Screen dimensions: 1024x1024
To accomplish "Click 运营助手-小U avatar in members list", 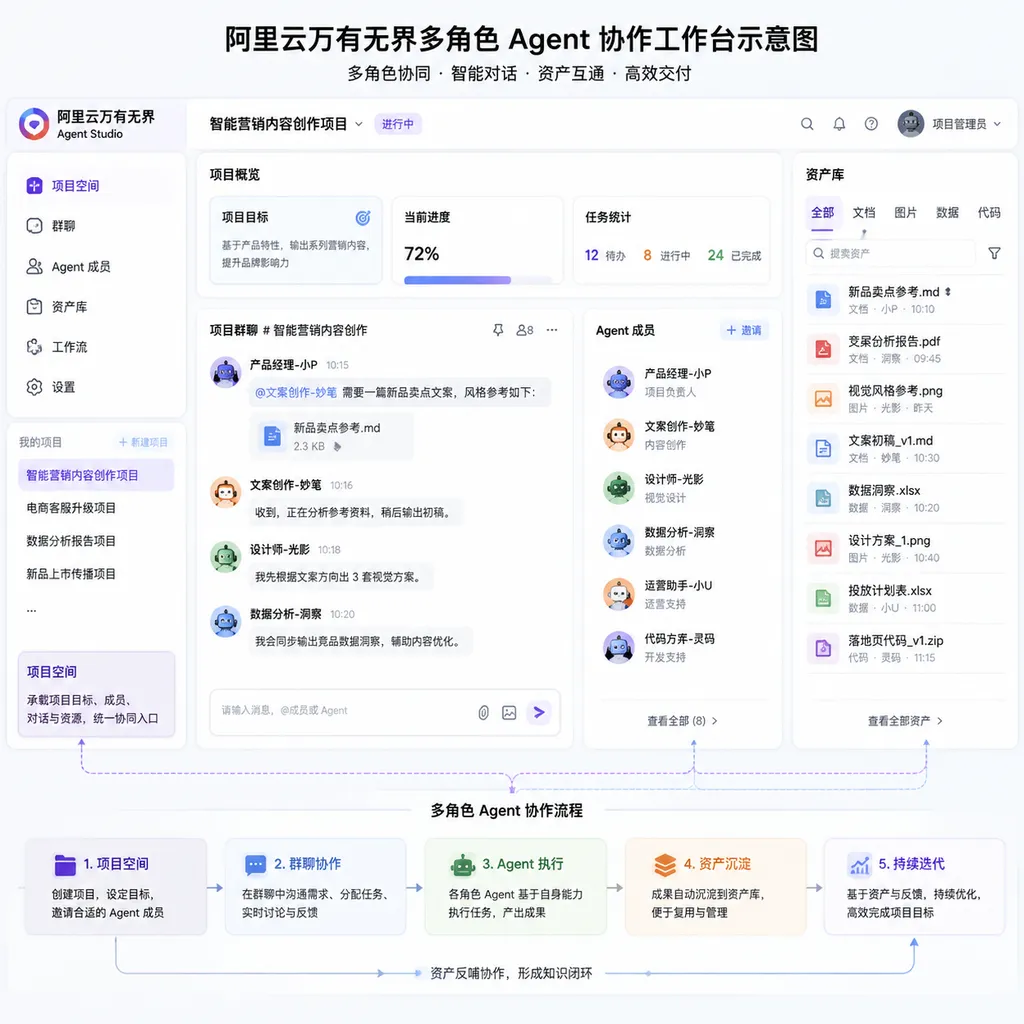I will (618, 594).
